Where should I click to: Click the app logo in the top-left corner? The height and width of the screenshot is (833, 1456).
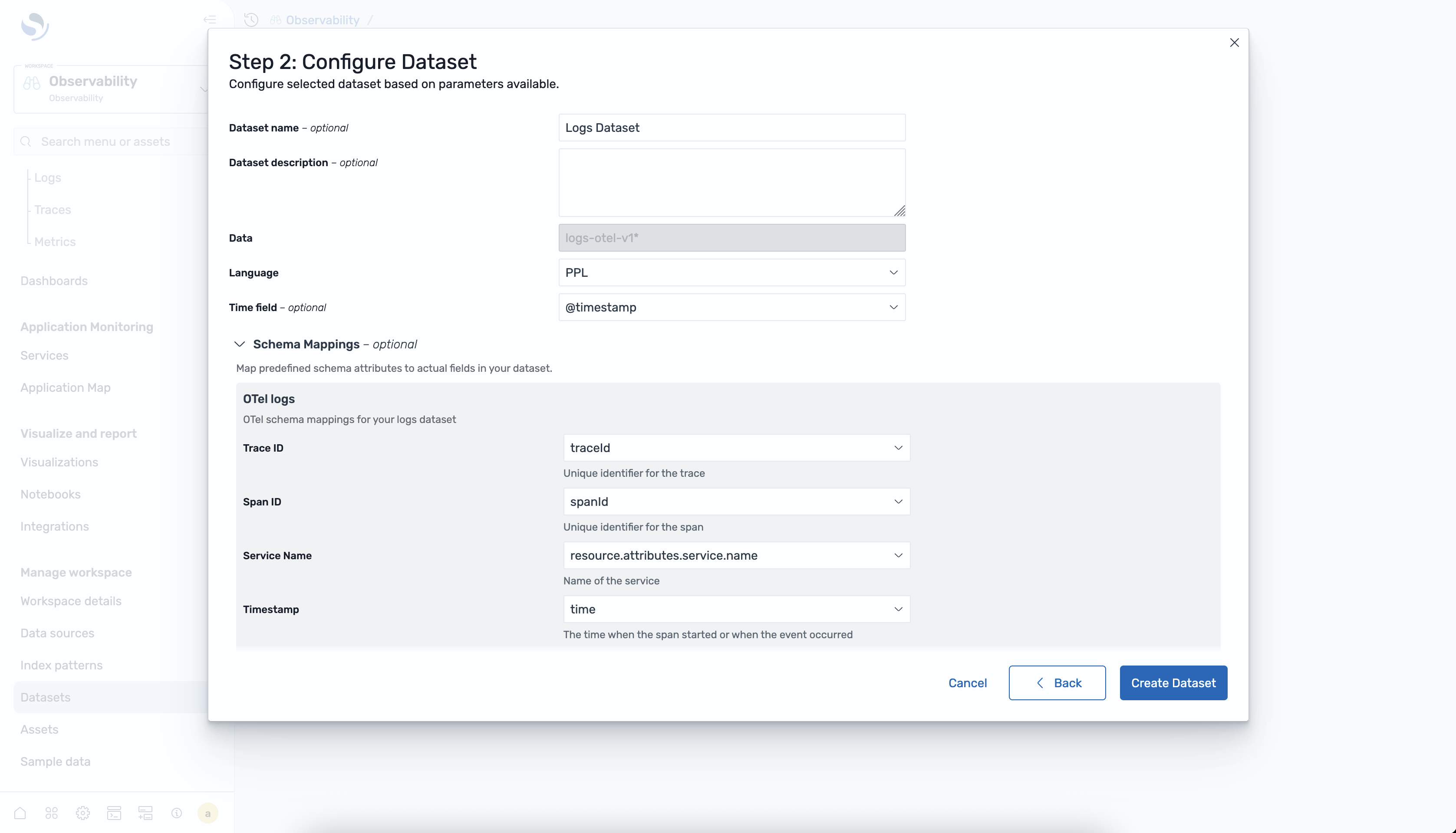tap(34, 26)
